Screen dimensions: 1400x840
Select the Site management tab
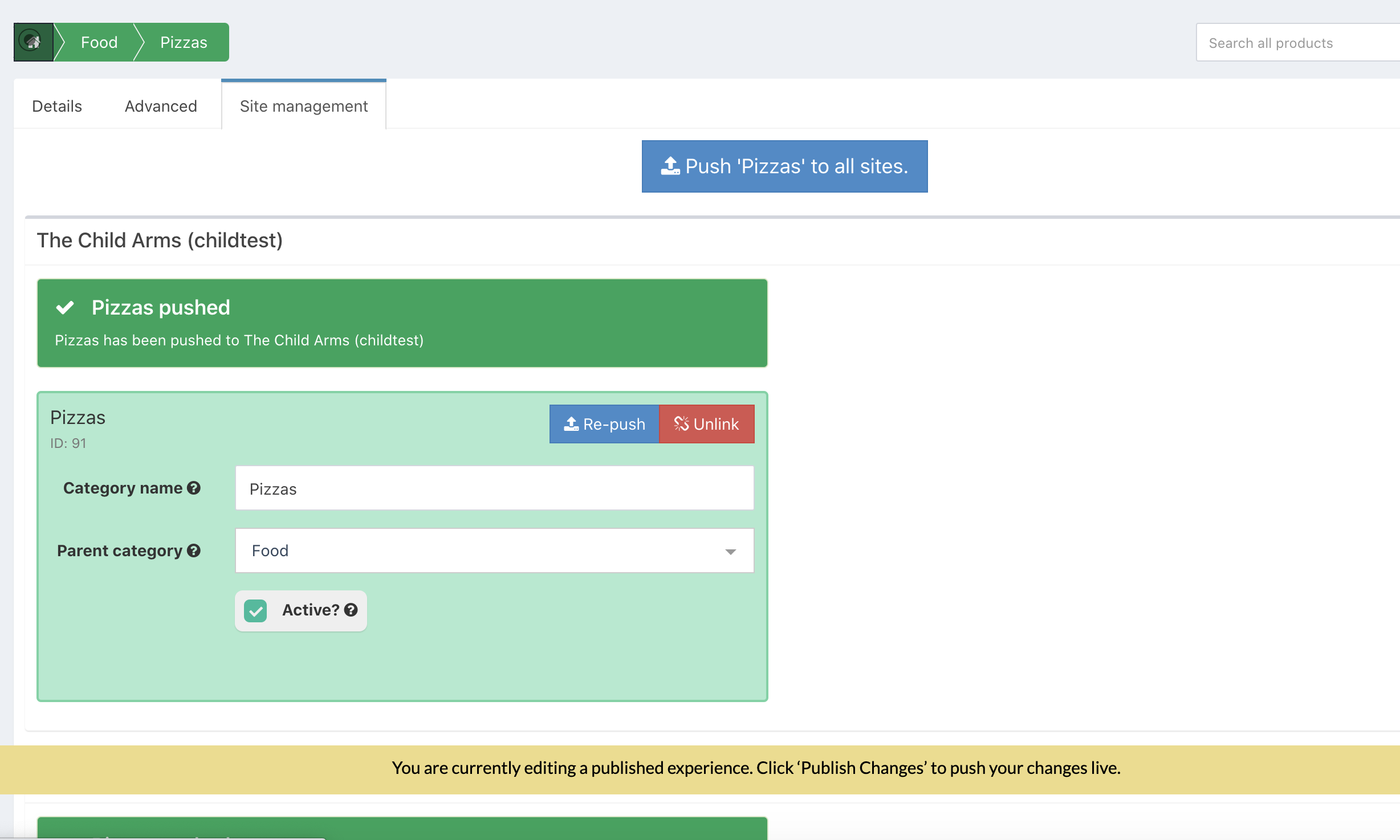tap(303, 106)
